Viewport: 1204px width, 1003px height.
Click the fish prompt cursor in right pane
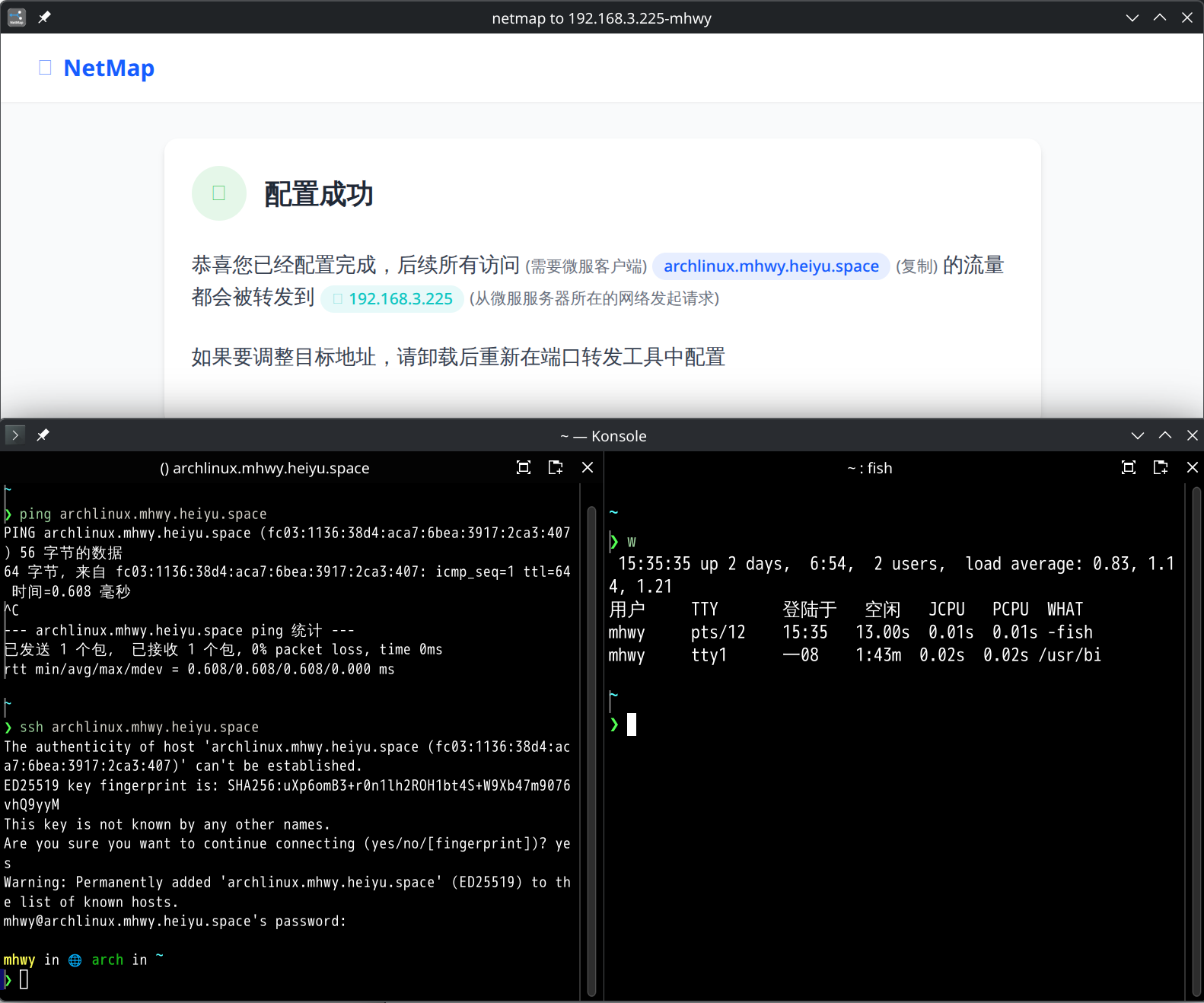pyautogui.click(x=632, y=724)
